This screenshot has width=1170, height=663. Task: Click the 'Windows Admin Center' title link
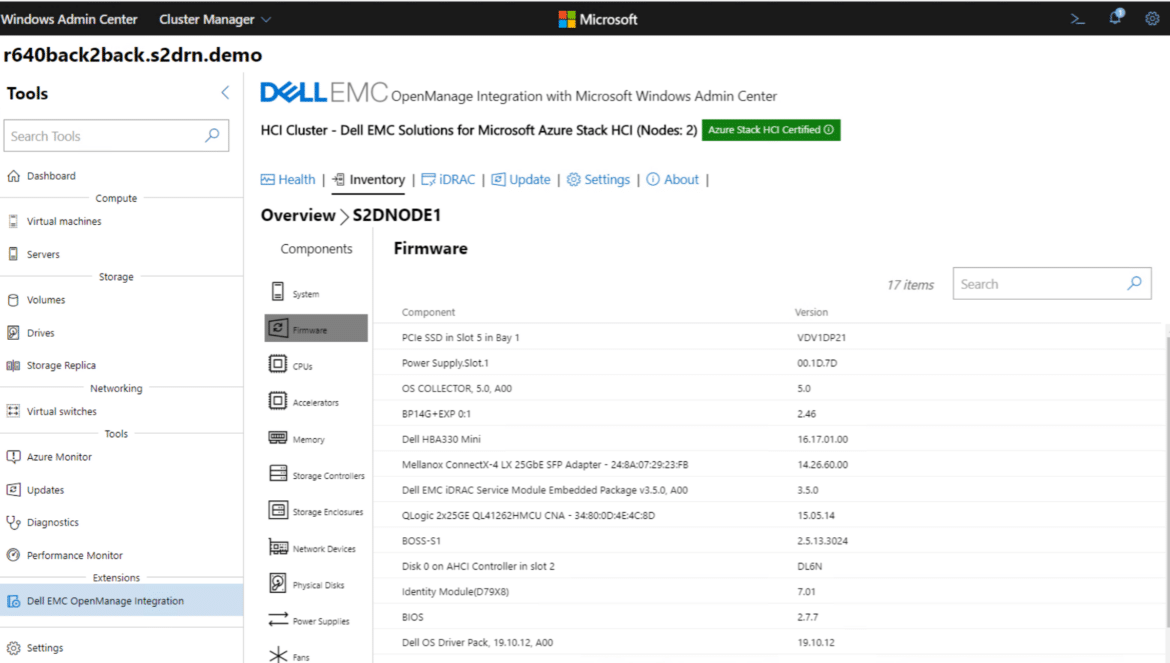69,19
